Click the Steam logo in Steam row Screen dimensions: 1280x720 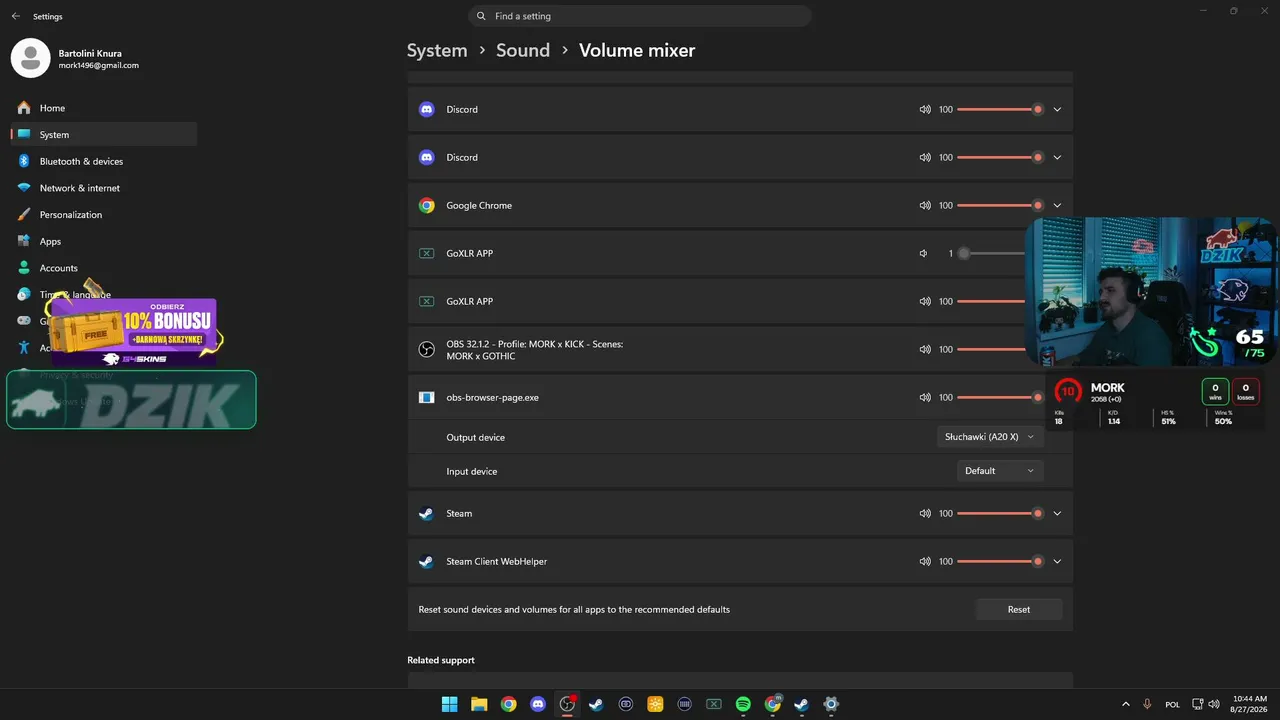point(427,514)
